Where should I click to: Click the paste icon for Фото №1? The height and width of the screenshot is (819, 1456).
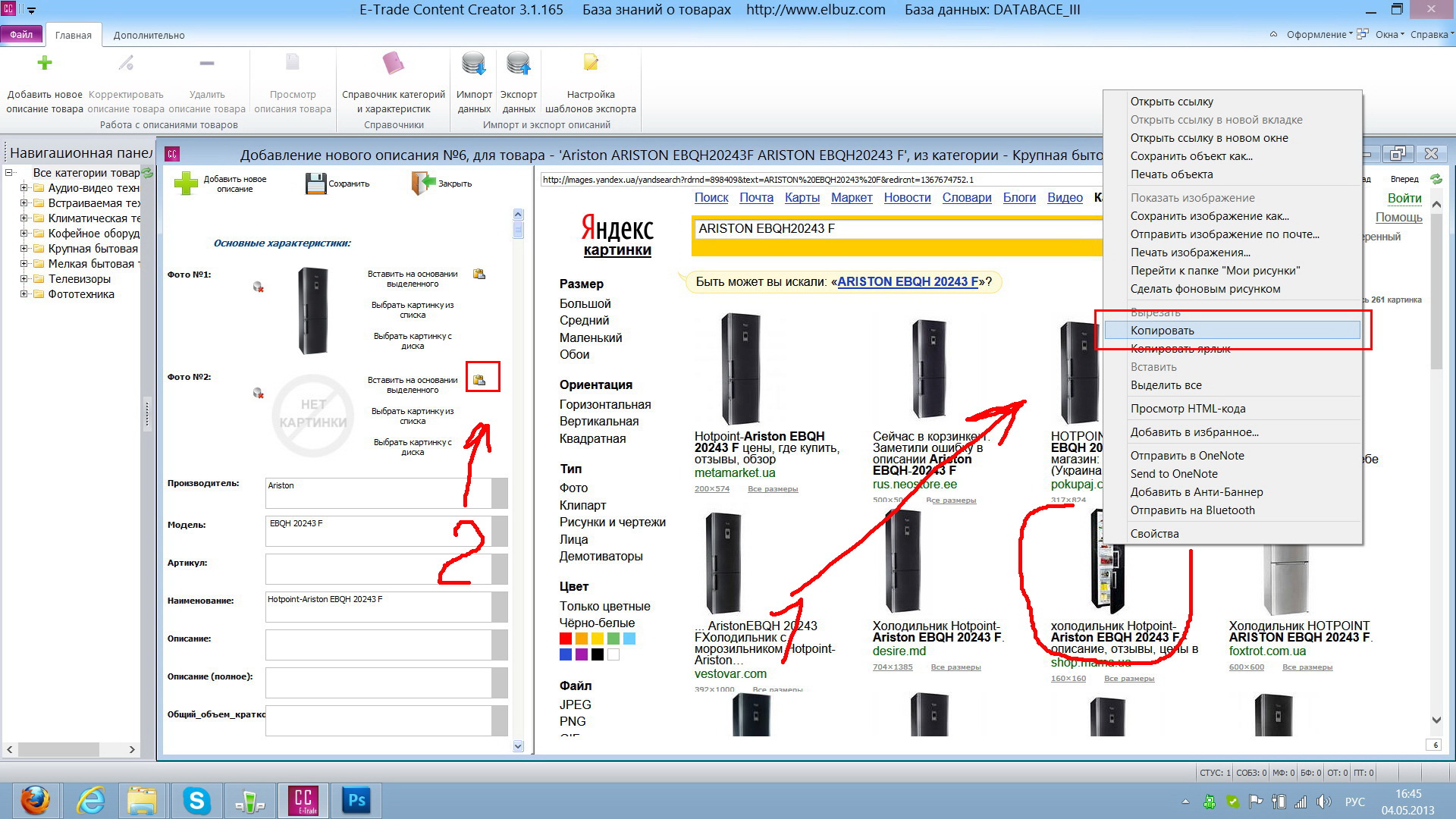(x=479, y=274)
